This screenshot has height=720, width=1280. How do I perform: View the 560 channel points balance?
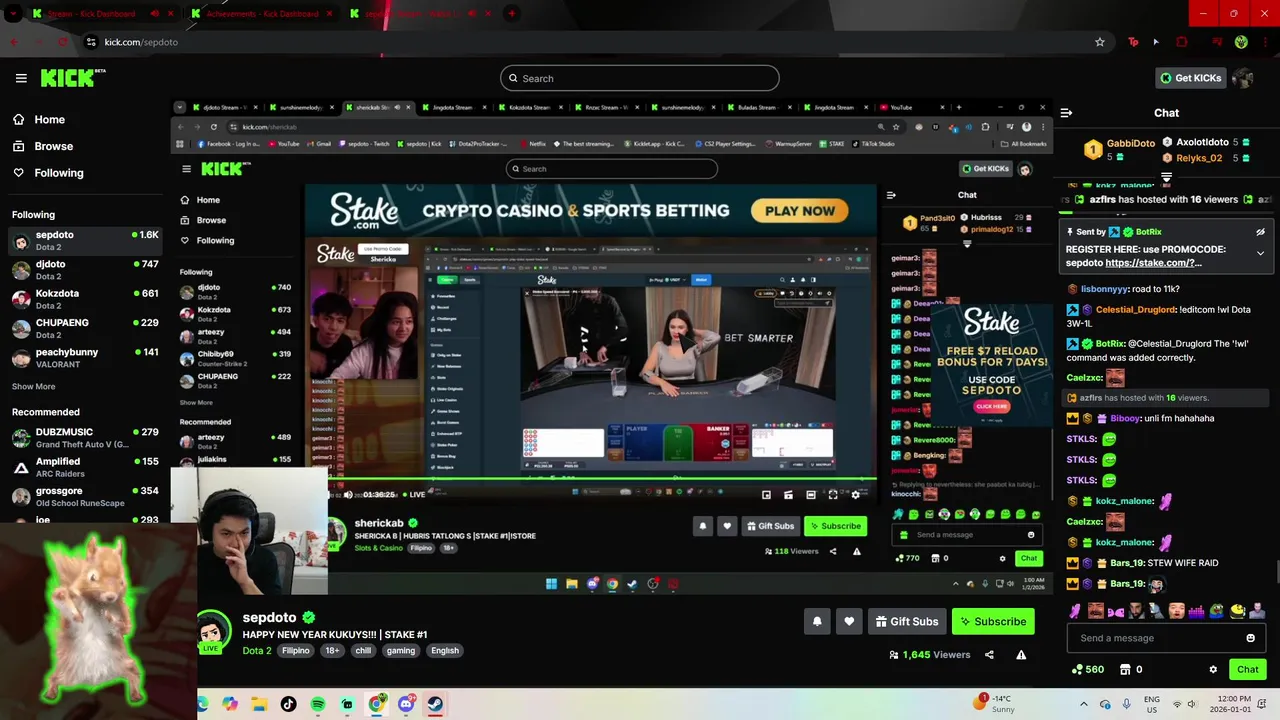(1087, 669)
